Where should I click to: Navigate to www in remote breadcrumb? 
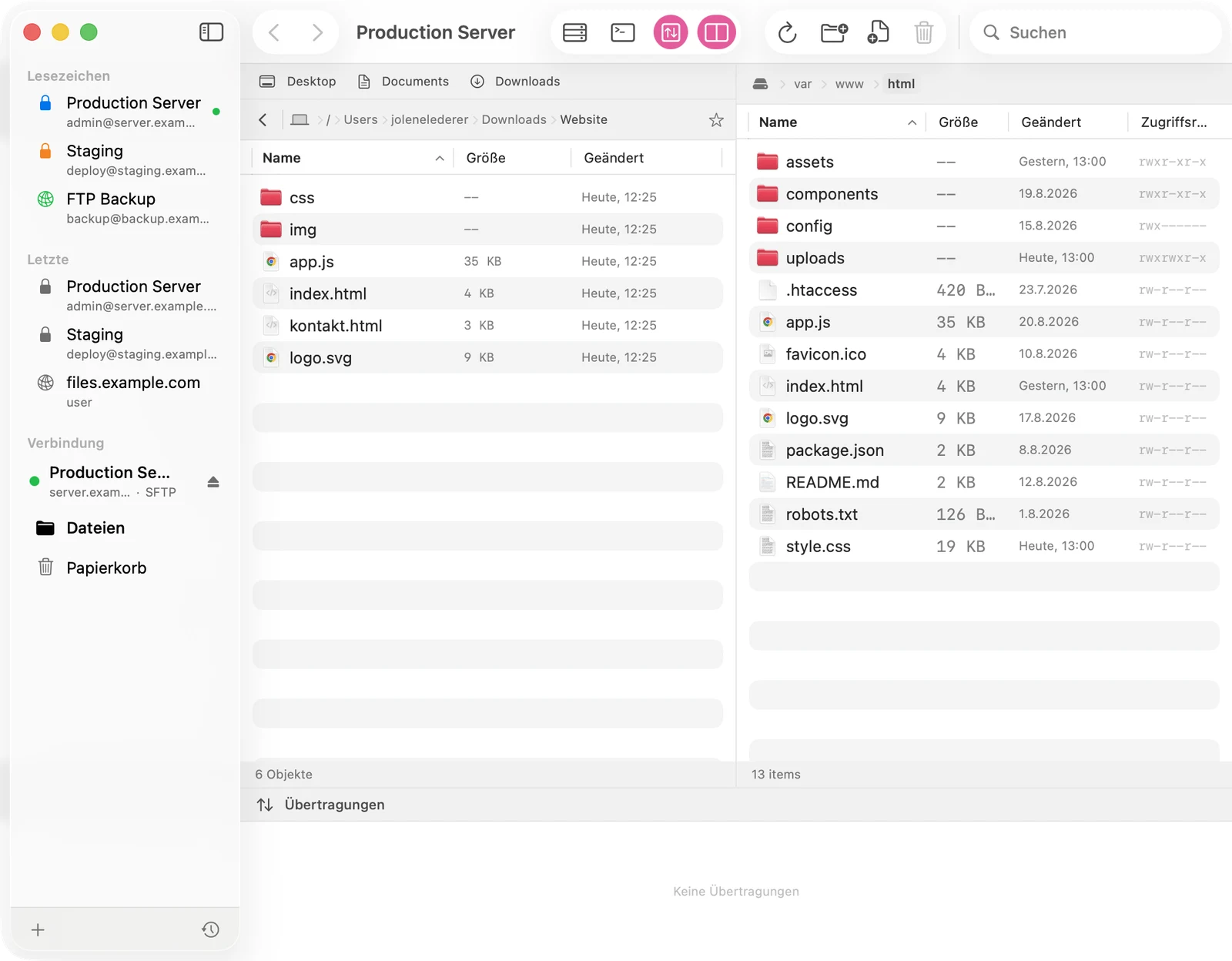849,84
